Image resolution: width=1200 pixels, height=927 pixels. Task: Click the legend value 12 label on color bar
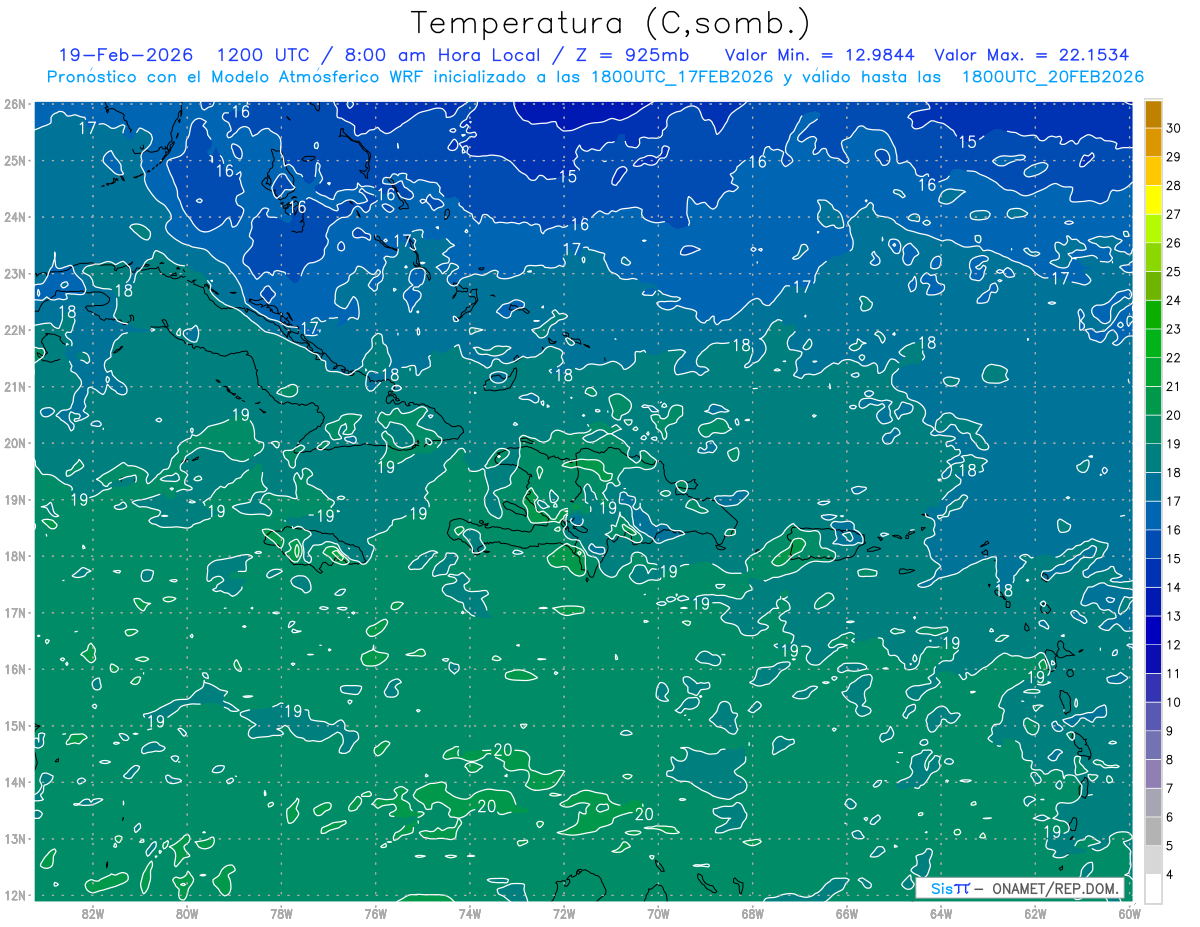click(1174, 644)
